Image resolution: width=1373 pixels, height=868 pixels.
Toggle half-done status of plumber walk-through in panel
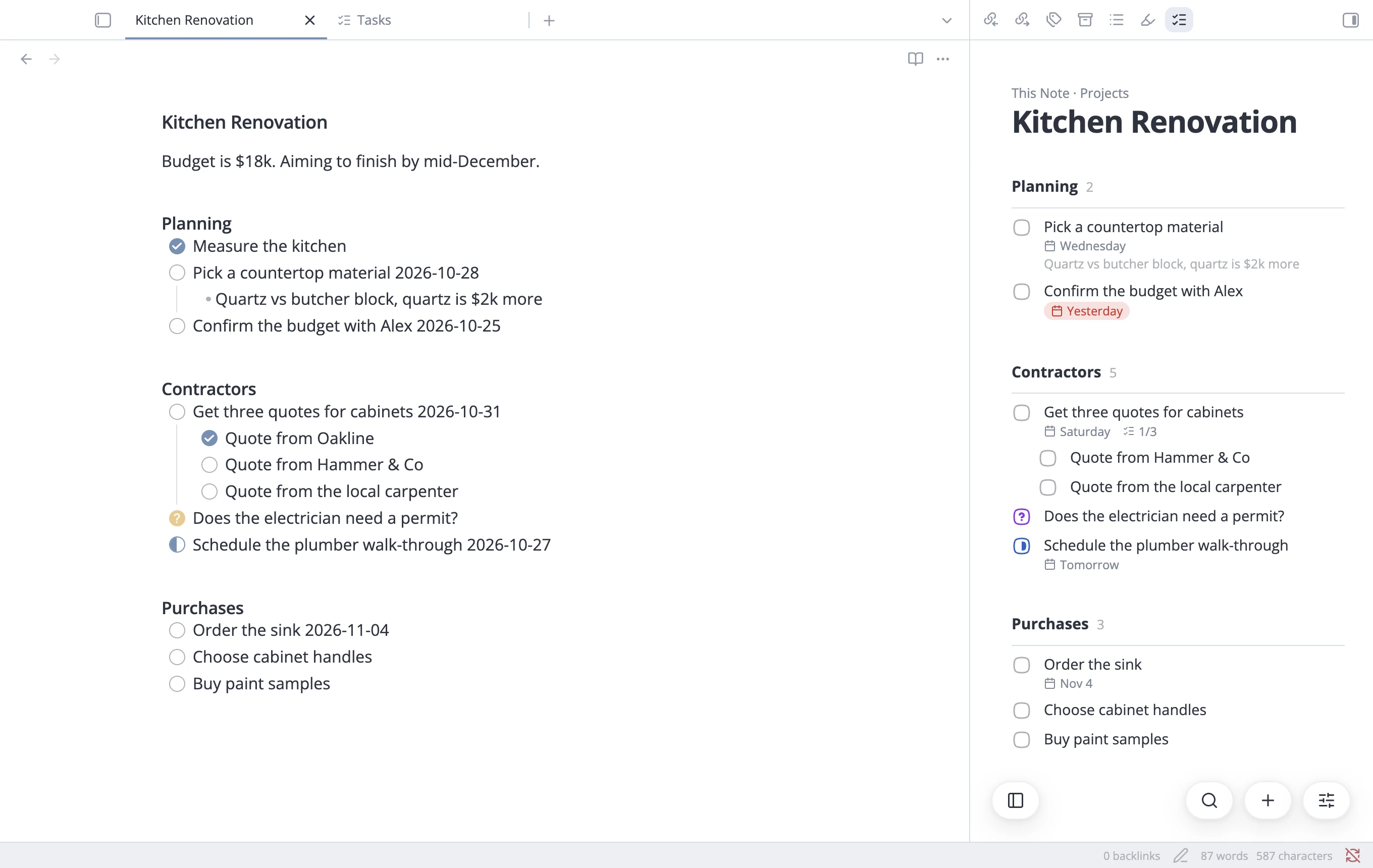click(1022, 546)
